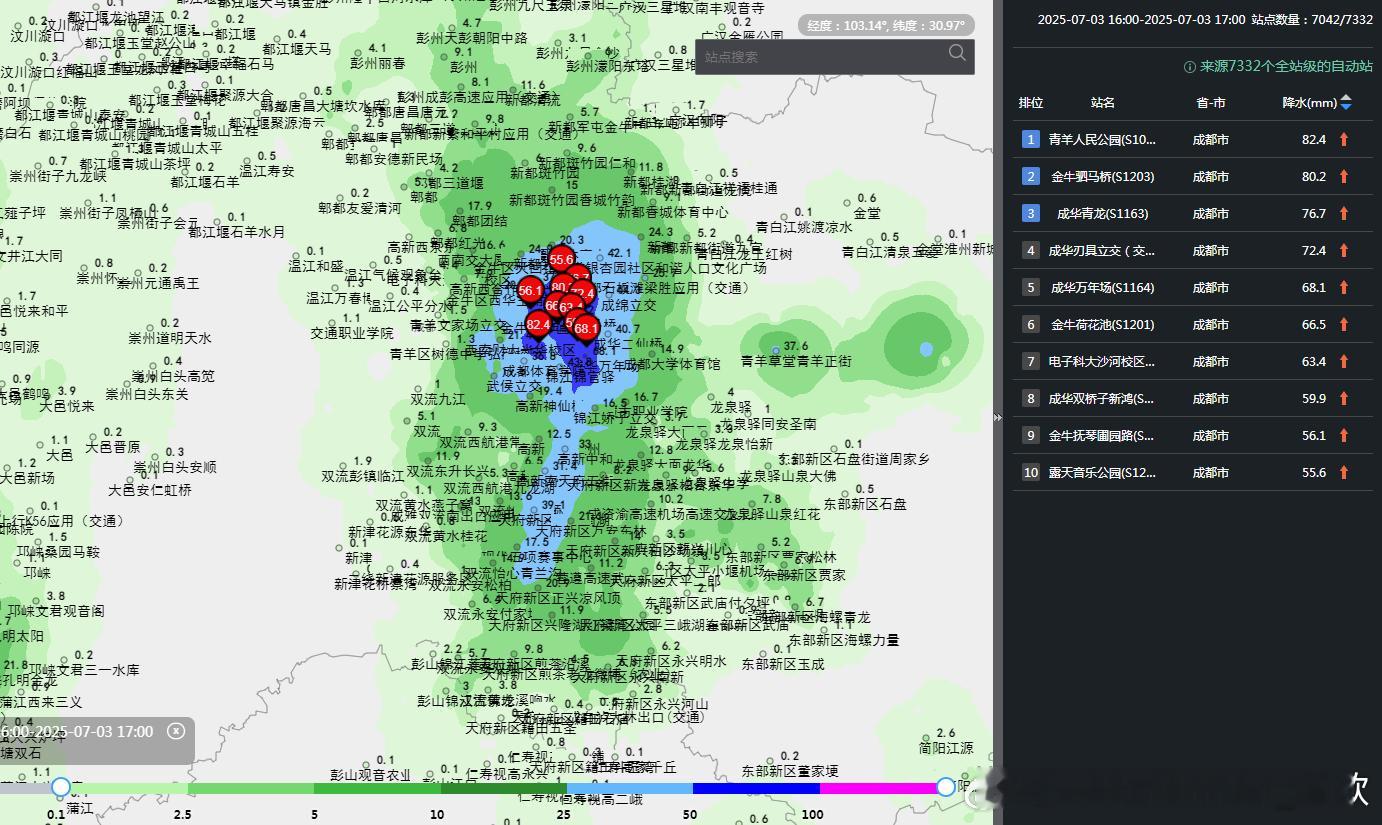The height and width of the screenshot is (825, 1382).
Task: Open station 成华万年场(S1164) row
Action: [1192, 288]
